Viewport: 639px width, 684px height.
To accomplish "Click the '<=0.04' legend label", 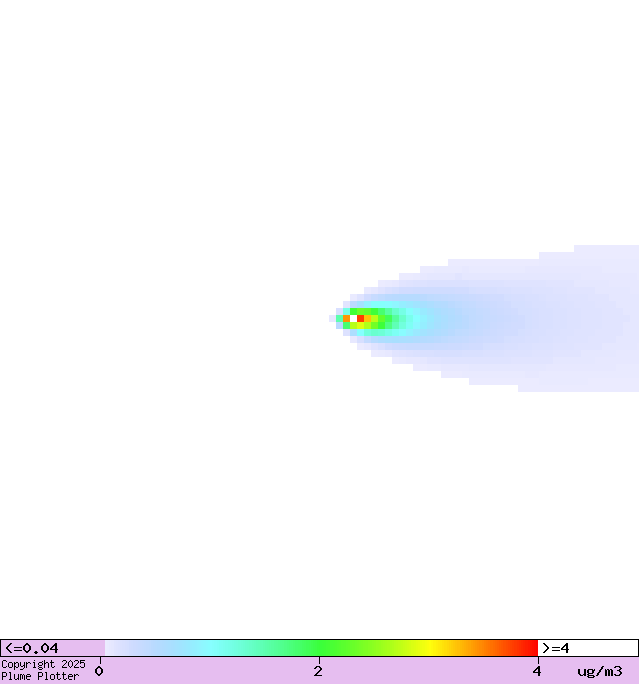I will coord(31,648).
